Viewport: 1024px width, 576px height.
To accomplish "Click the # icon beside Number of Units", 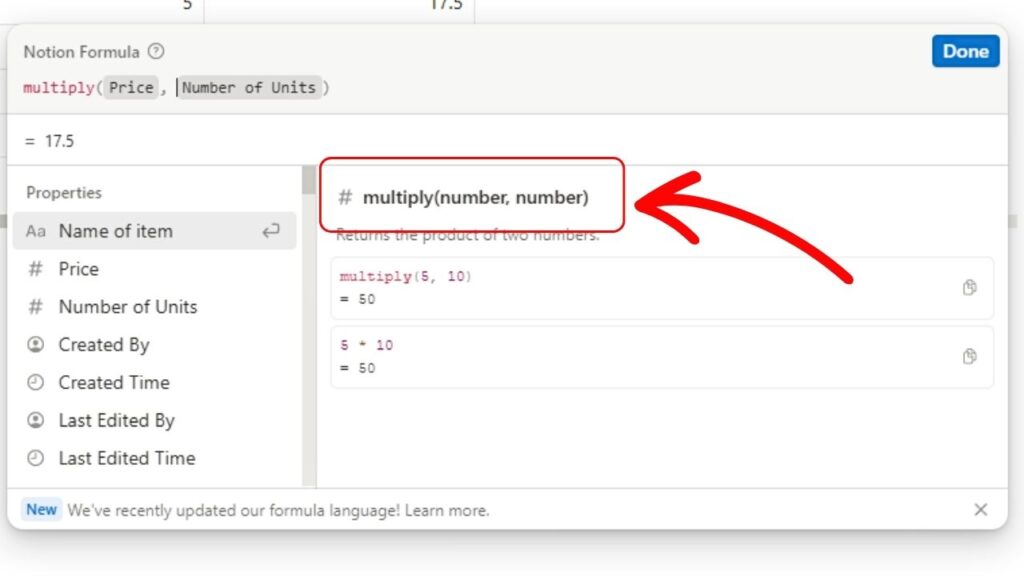I will click(x=36, y=306).
